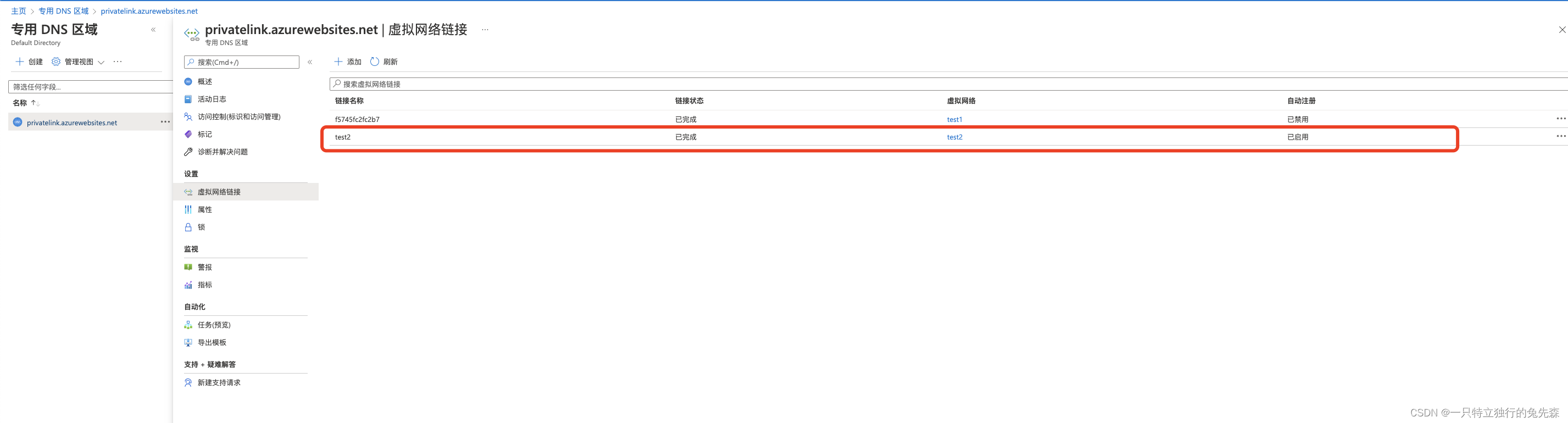Open 访问控制(标识和访问管理)
Screen dimensions: 1568x423
238,117
